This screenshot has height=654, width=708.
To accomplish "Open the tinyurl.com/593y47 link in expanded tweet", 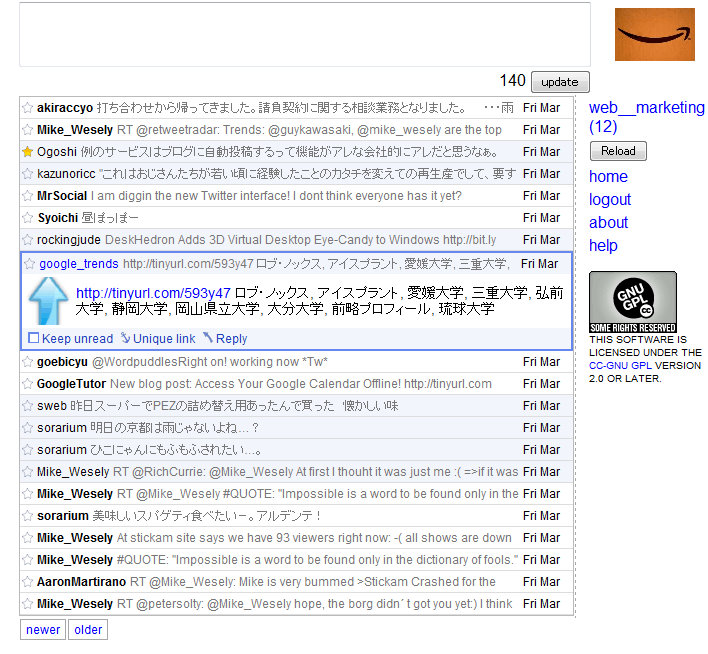I will (153, 293).
